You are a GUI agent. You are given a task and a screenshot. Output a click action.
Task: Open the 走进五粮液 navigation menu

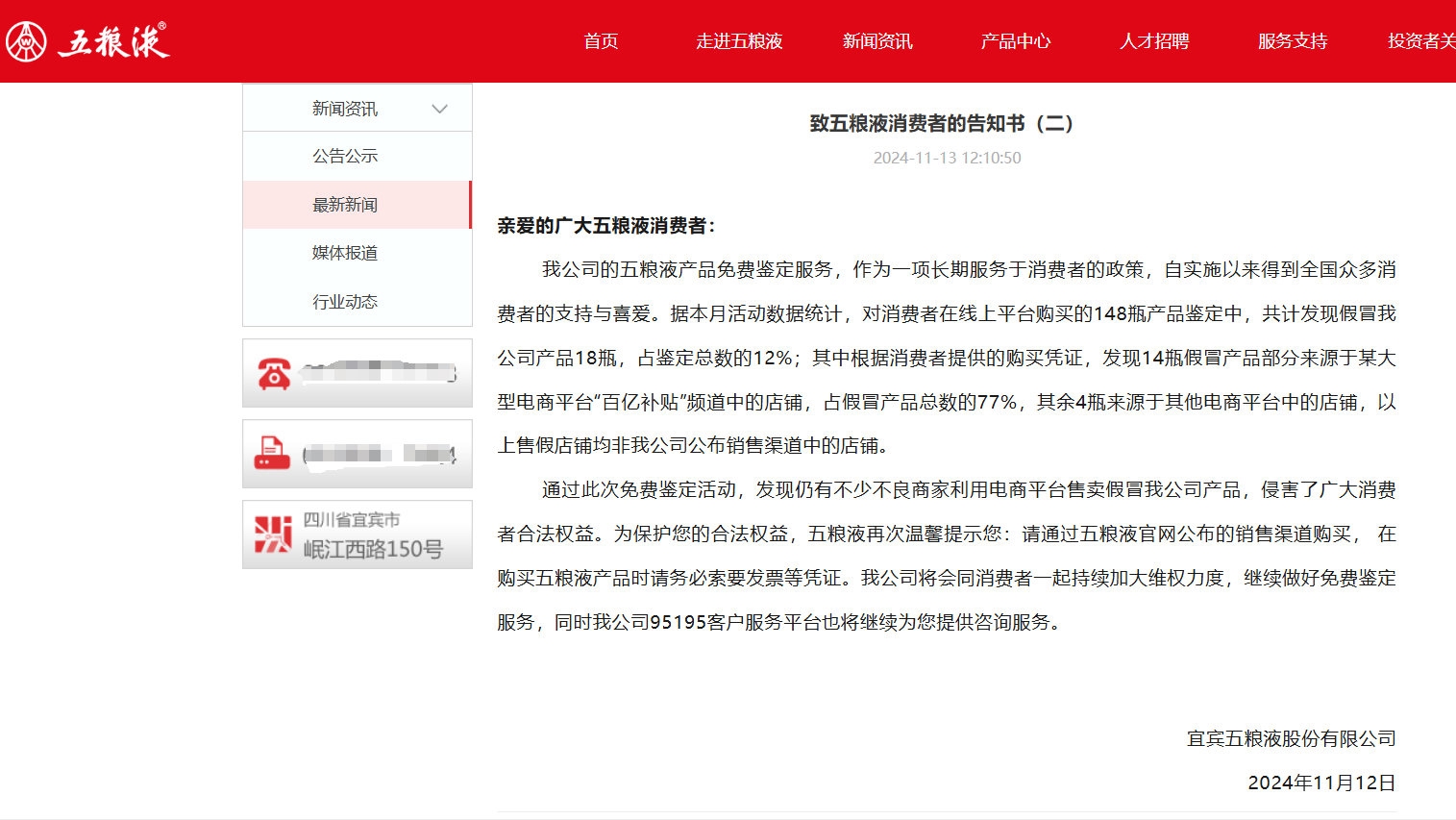pos(739,41)
